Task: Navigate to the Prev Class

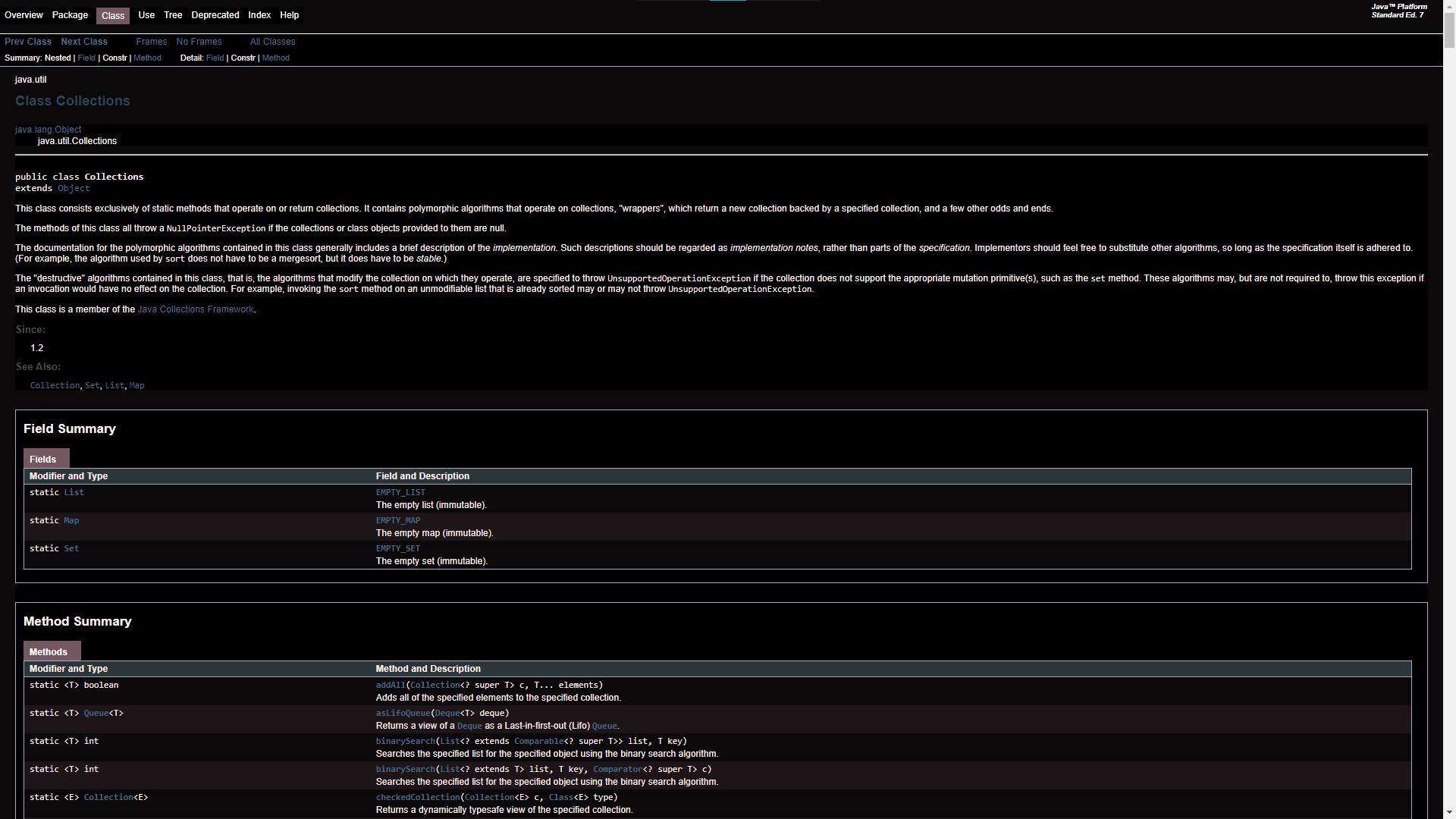Action: [27, 42]
